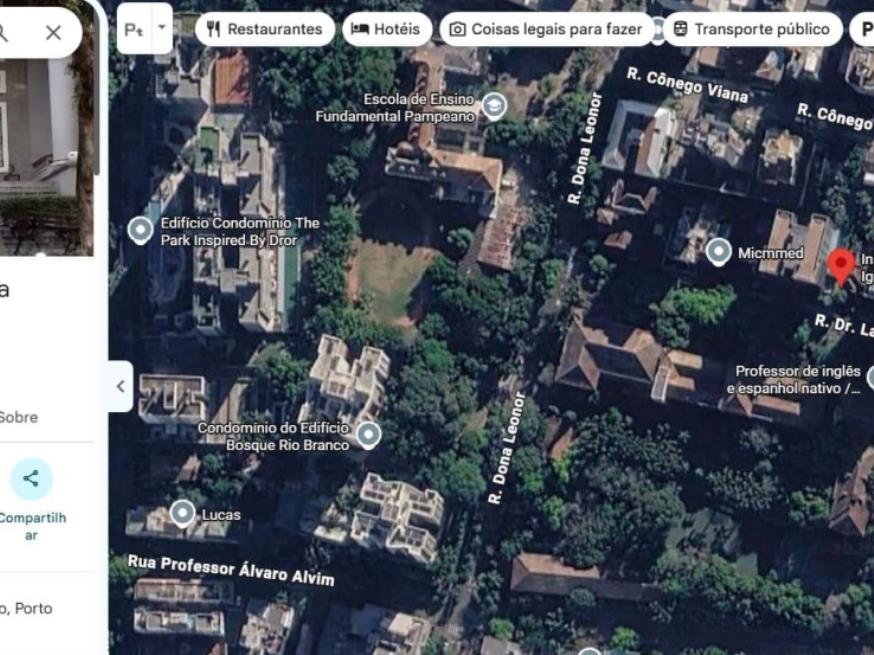Click the Pt language button
The height and width of the screenshot is (655, 874).
click(x=134, y=29)
